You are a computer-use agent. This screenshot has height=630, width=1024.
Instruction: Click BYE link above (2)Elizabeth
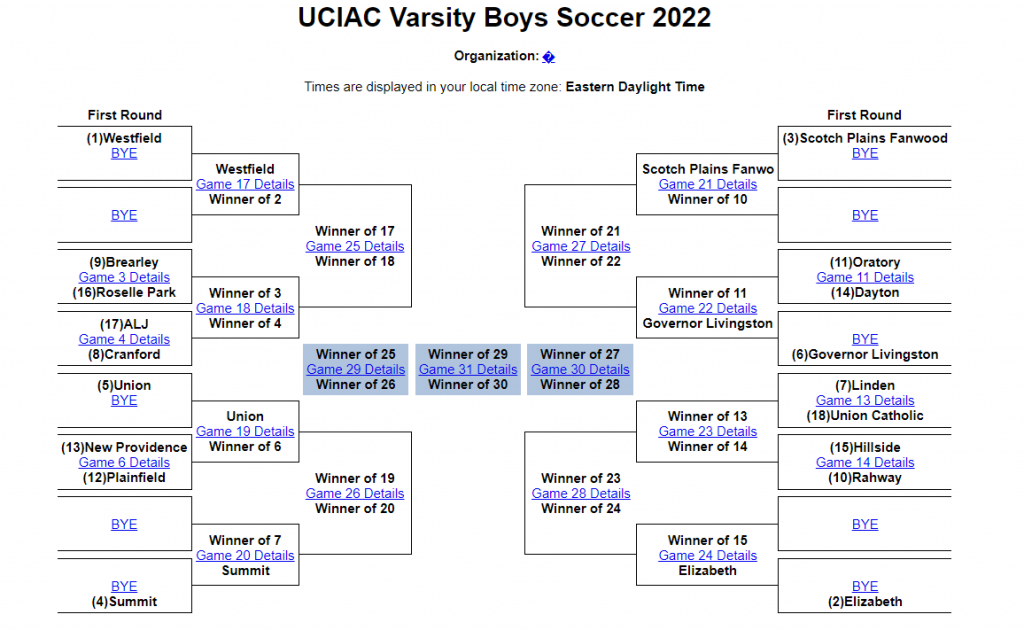(865, 586)
